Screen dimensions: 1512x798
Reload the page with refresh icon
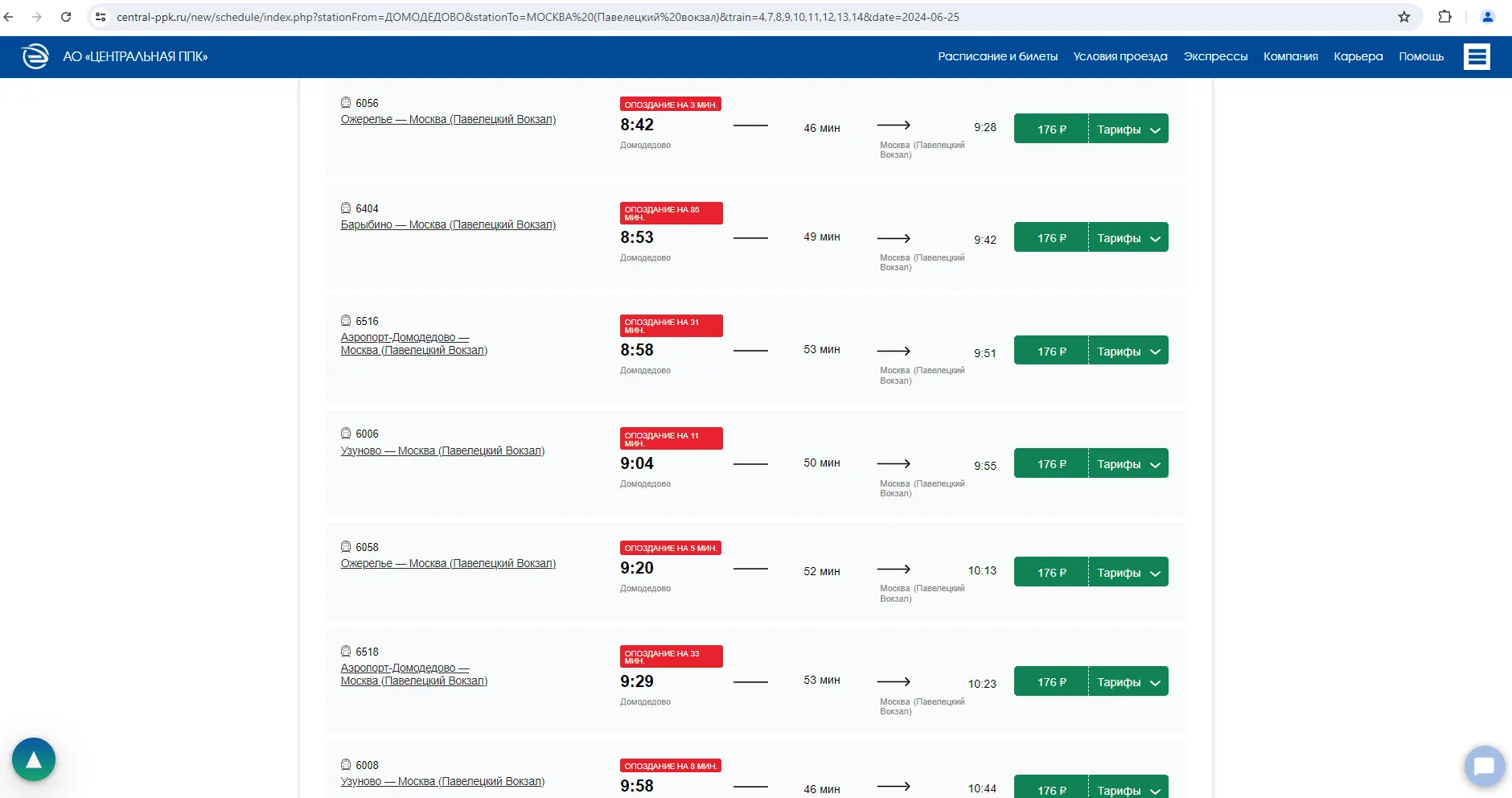click(66, 17)
